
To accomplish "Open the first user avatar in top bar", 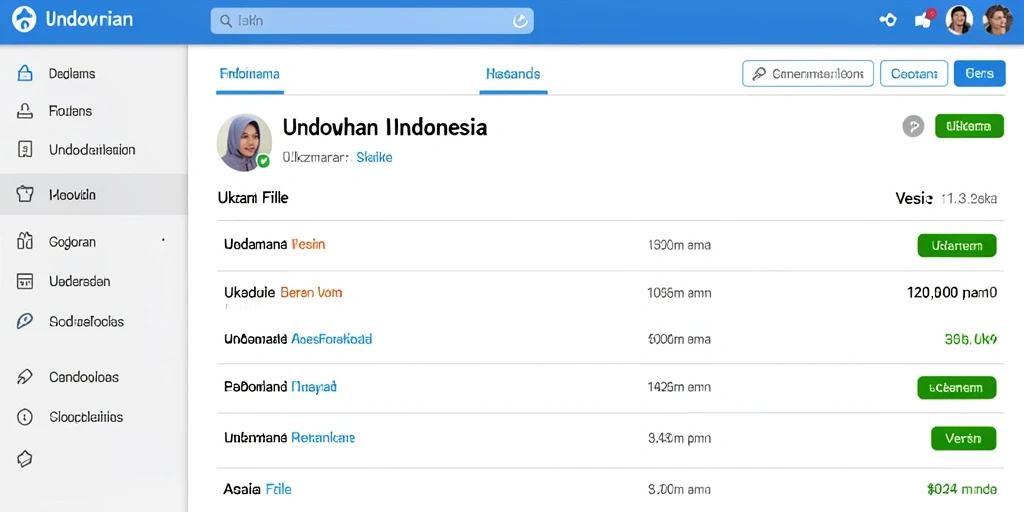I will click(959, 20).
